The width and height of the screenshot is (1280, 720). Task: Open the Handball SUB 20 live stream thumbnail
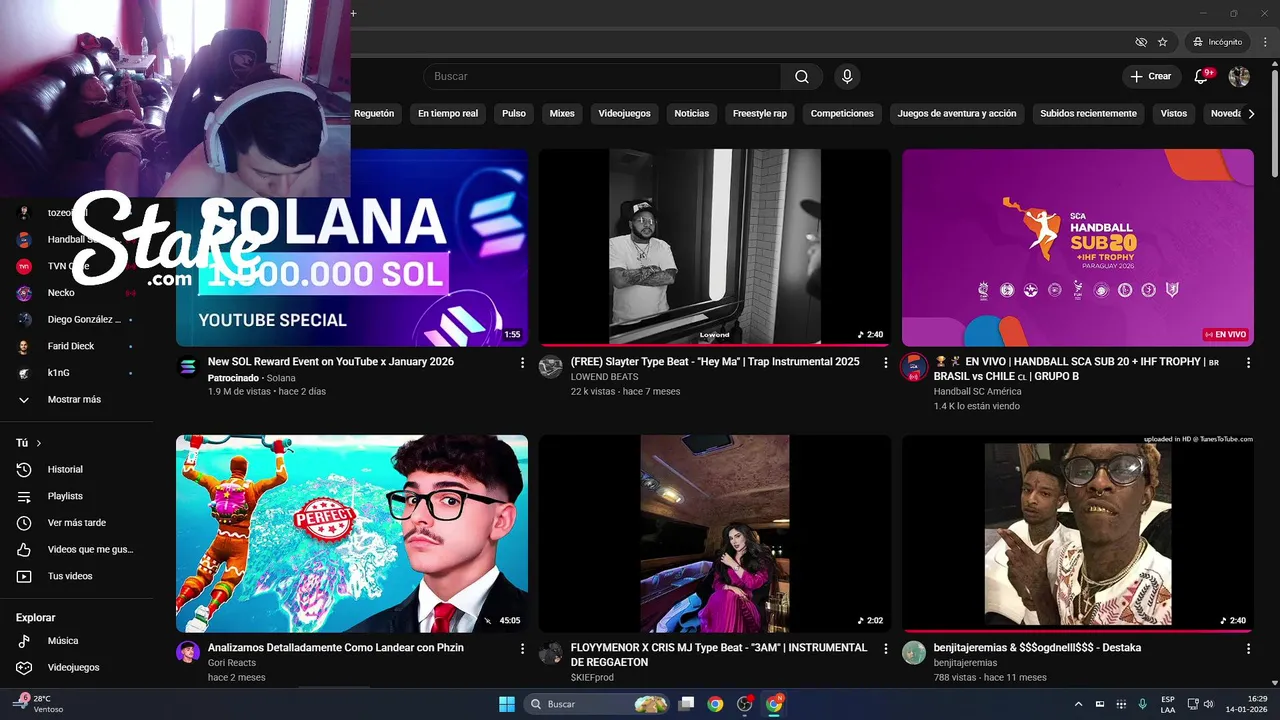(1078, 248)
